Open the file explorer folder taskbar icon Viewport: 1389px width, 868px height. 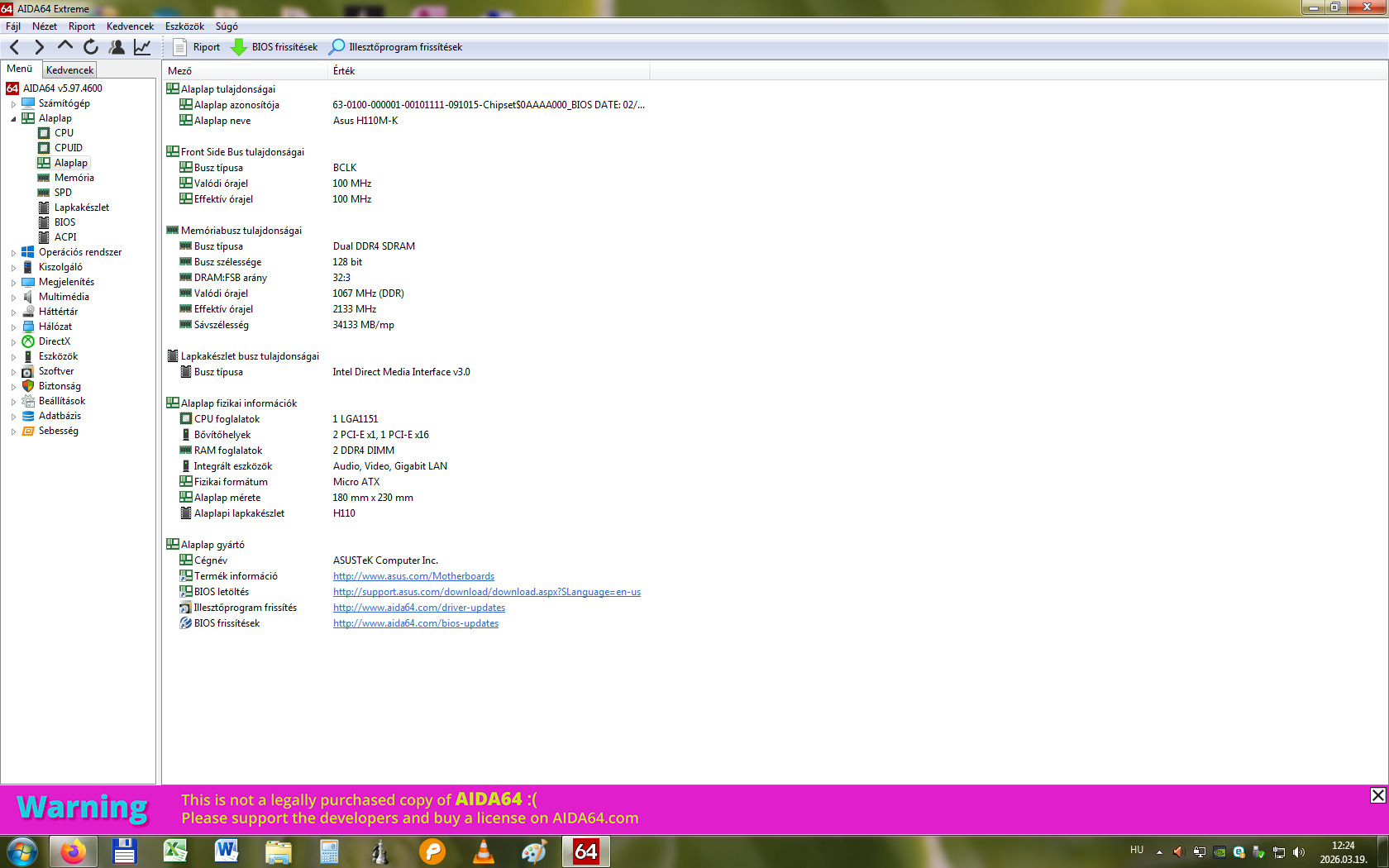click(278, 851)
